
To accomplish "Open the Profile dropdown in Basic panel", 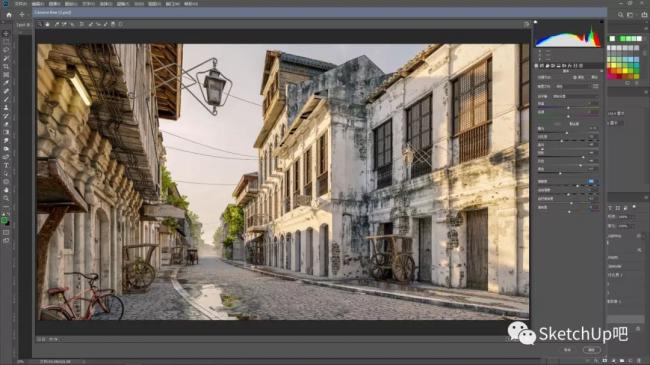I will 574,87.
